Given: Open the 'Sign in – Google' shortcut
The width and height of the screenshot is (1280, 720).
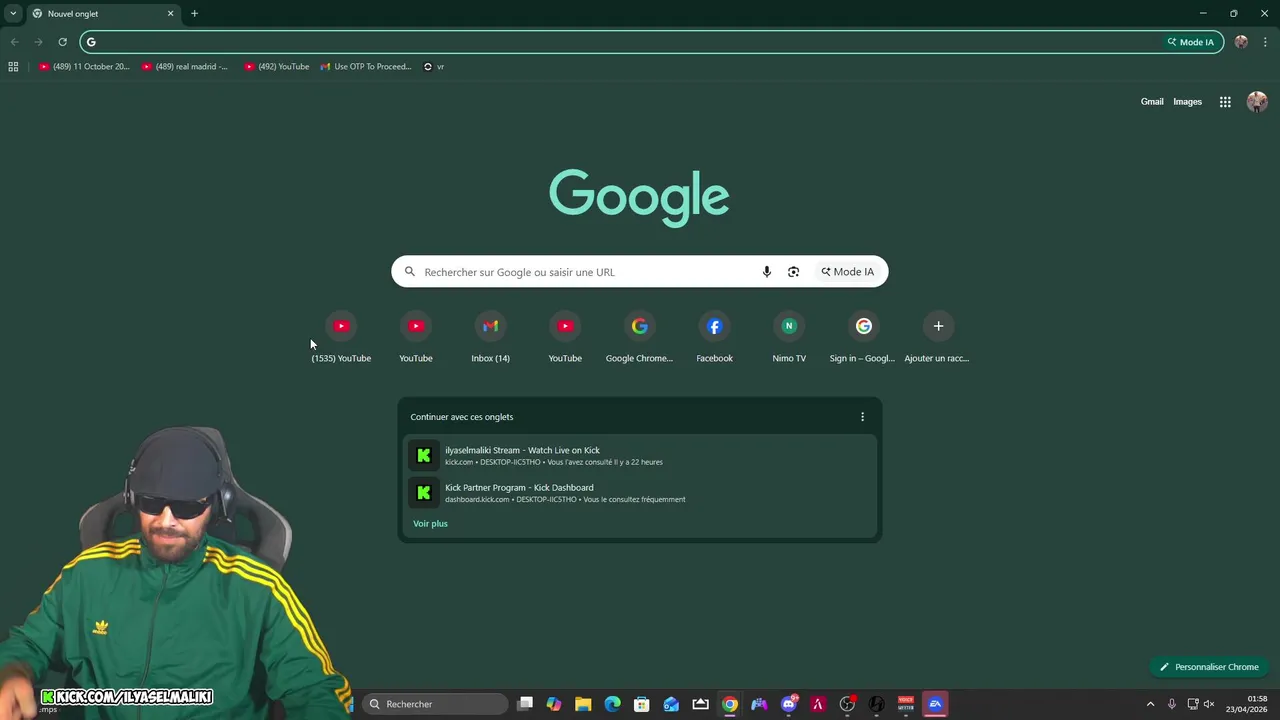Looking at the screenshot, I should [x=863, y=337].
